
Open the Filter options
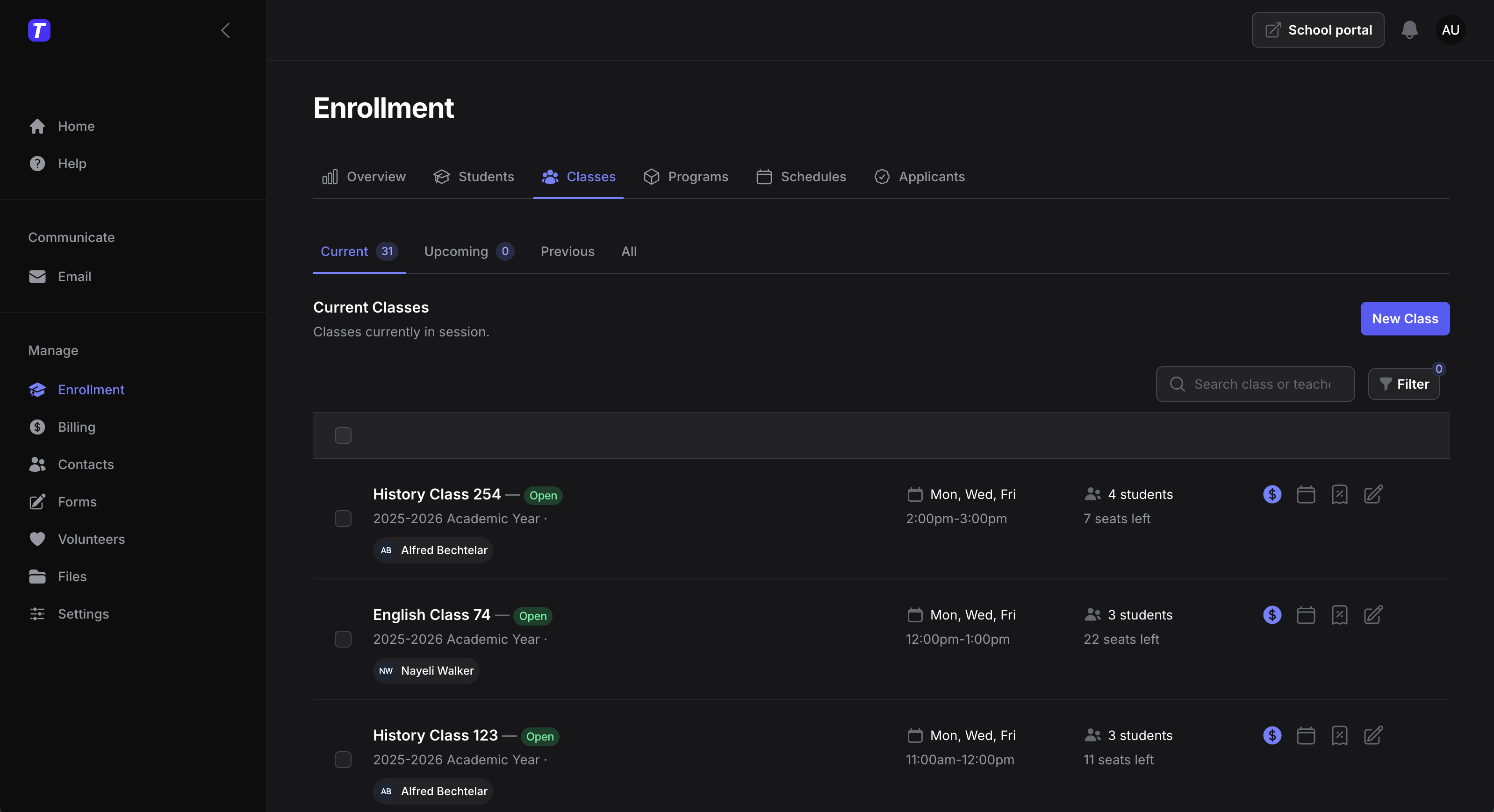[x=1404, y=384]
